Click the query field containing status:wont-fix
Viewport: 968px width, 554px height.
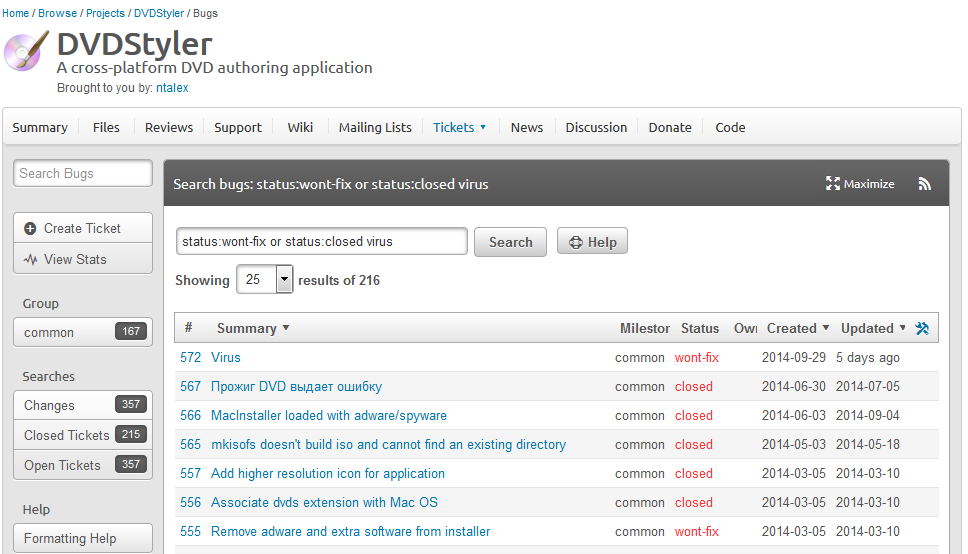click(322, 241)
